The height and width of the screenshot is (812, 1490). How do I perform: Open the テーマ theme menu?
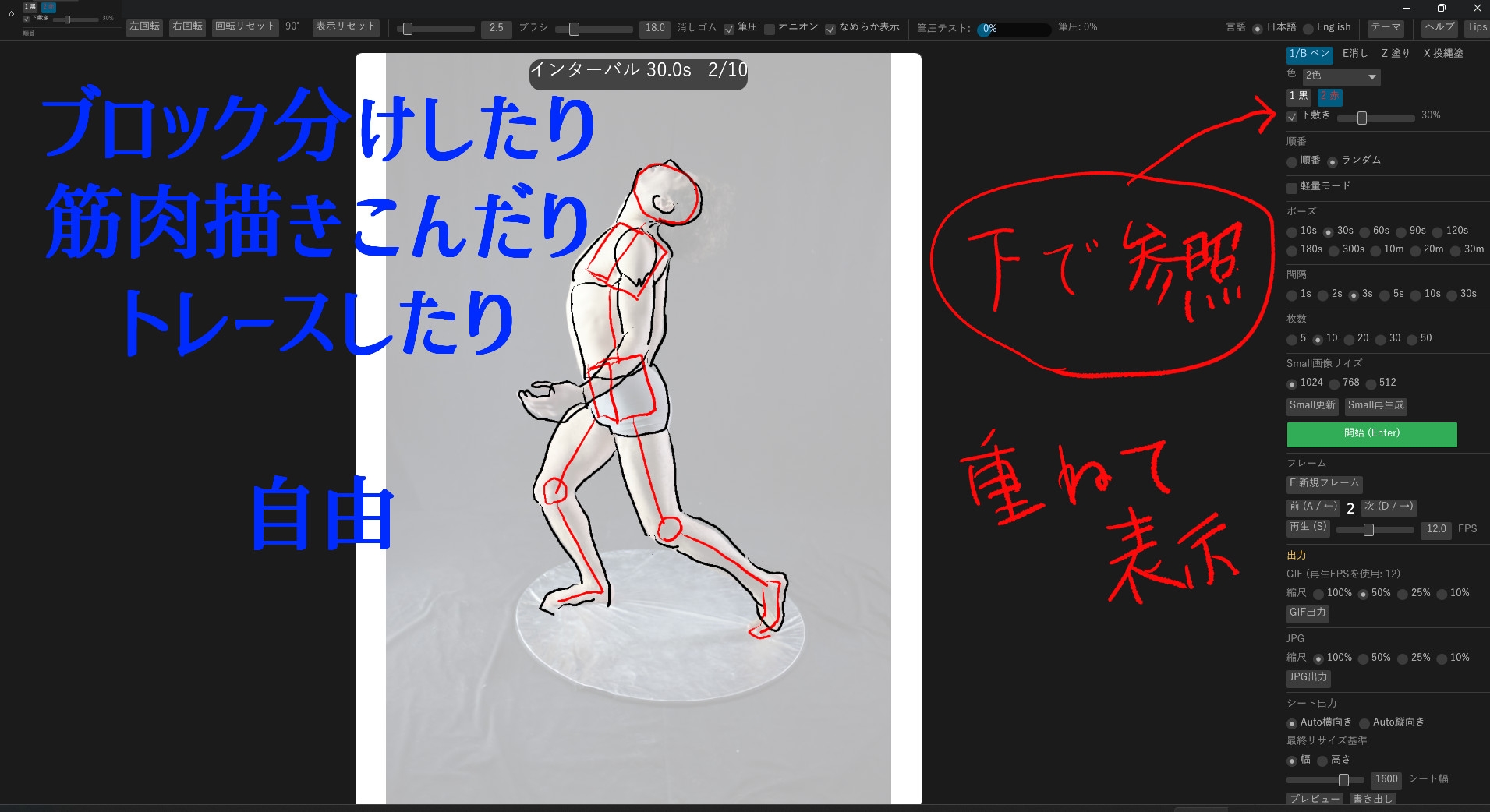click(1385, 27)
